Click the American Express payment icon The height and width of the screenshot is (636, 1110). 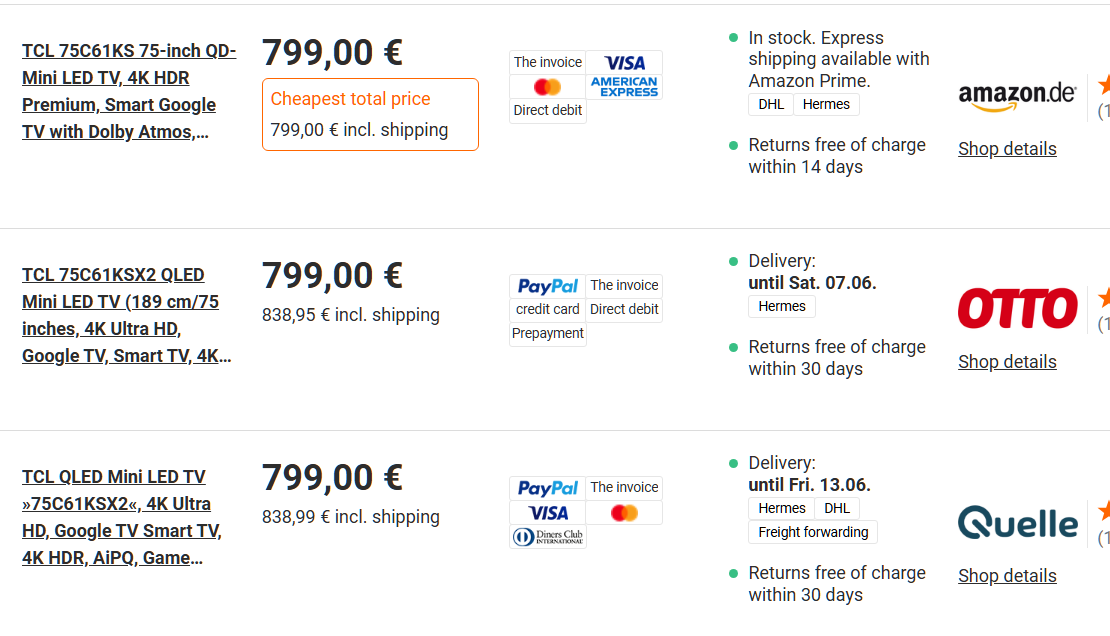[x=624, y=86]
